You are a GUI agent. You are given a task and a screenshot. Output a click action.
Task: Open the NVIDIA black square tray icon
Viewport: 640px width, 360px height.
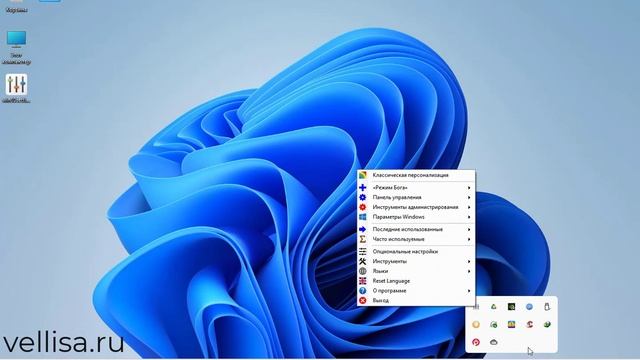click(511, 307)
